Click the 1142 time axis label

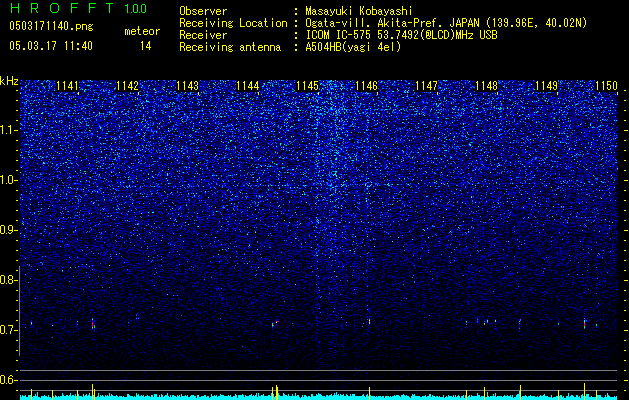(x=127, y=86)
